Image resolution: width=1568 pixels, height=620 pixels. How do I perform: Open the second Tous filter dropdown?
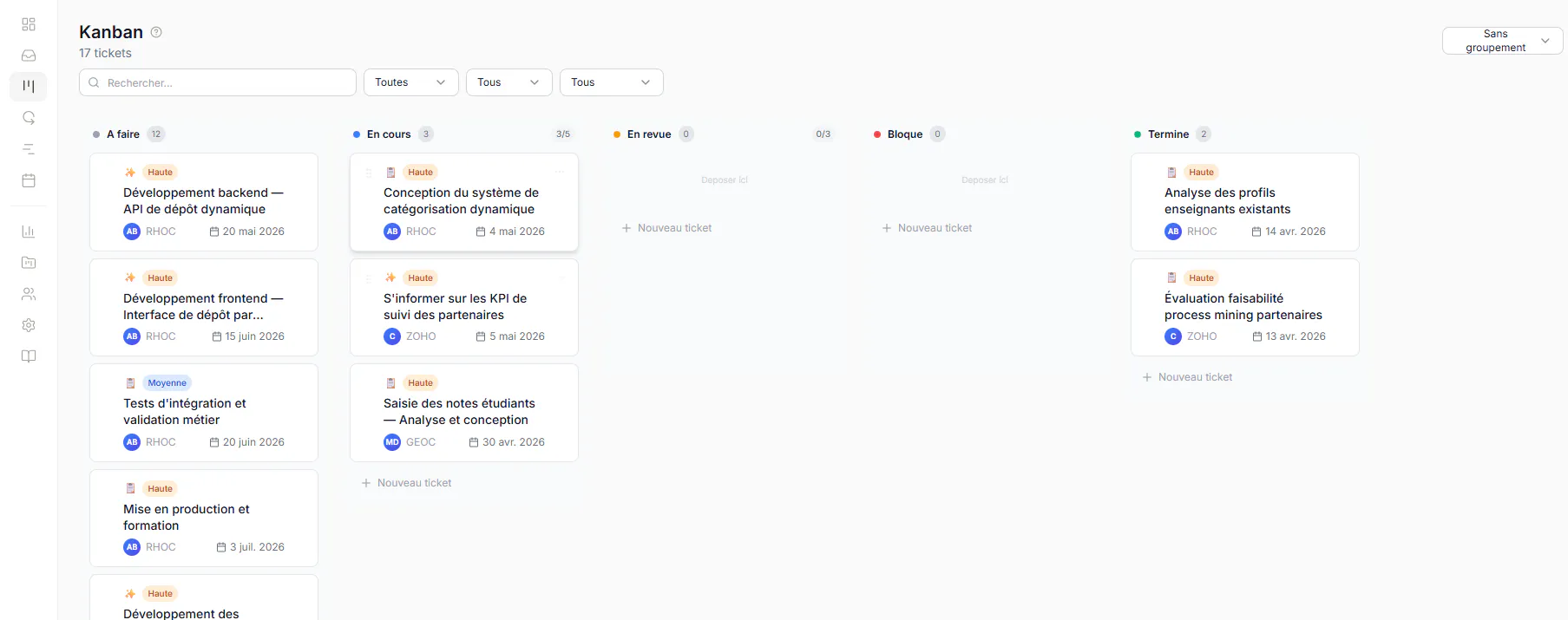click(x=611, y=82)
